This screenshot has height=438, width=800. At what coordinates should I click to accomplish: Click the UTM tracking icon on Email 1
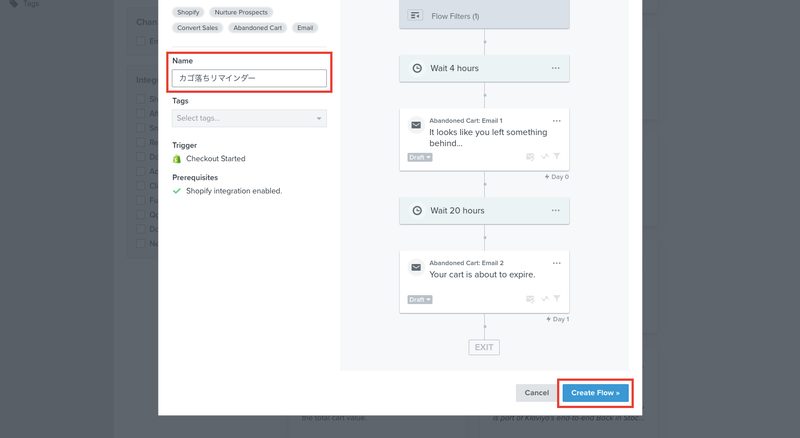544,156
